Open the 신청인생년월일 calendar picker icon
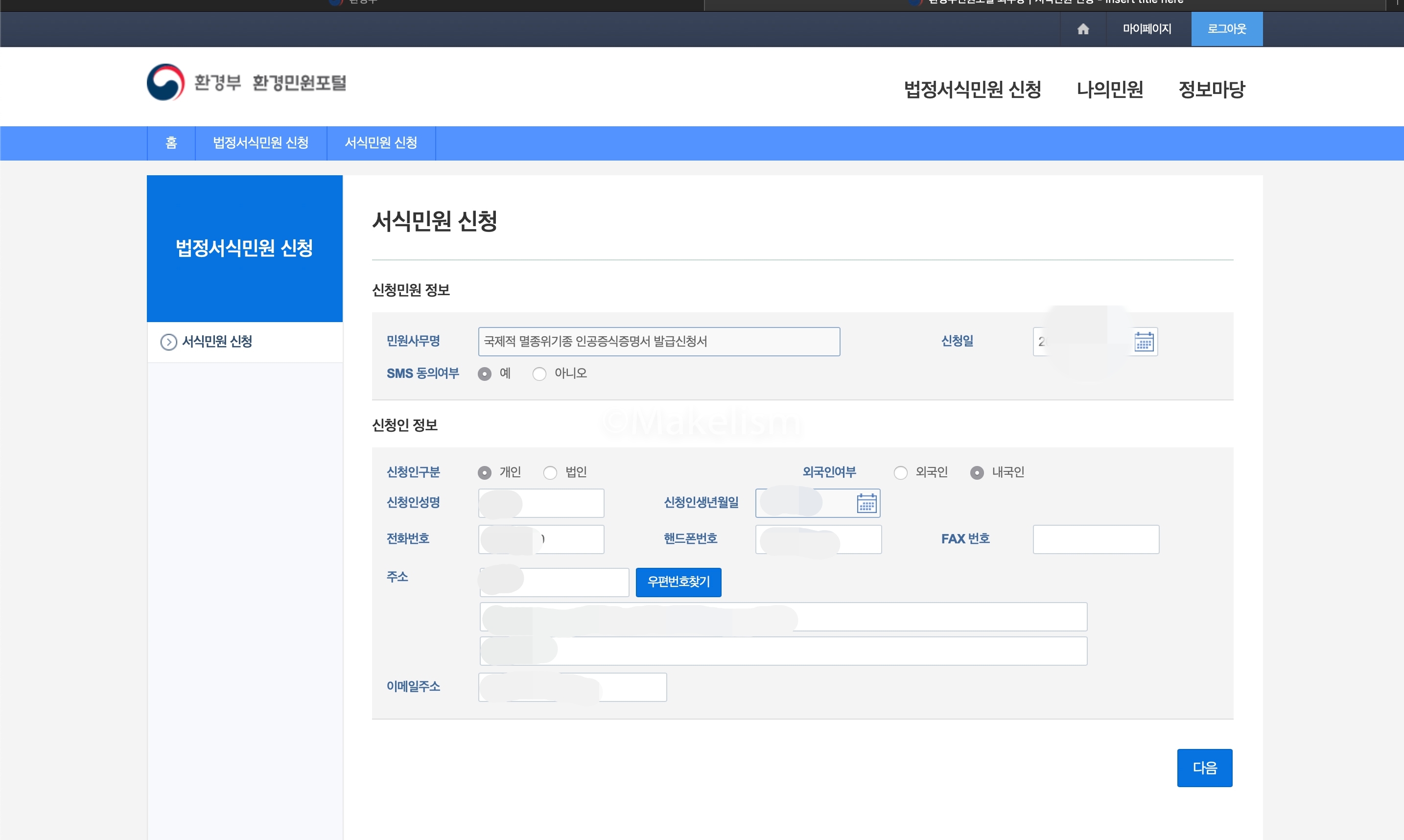 point(866,503)
